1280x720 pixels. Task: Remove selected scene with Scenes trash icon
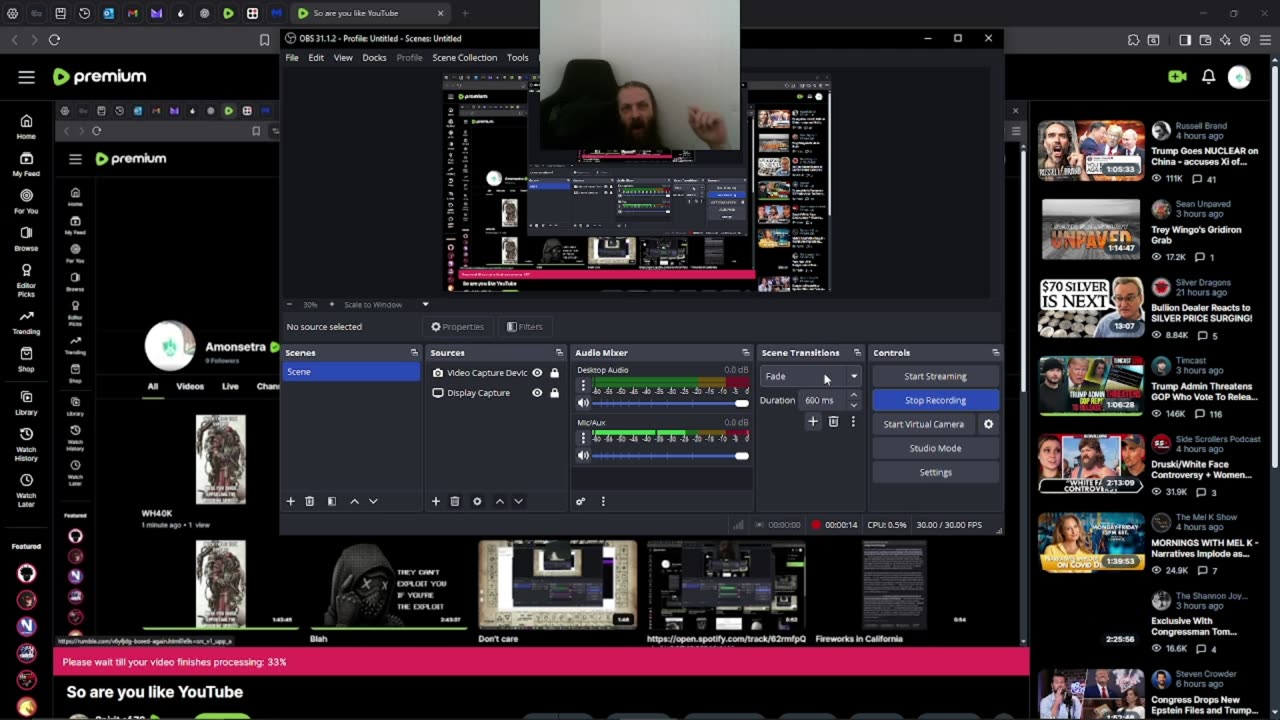point(310,501)
